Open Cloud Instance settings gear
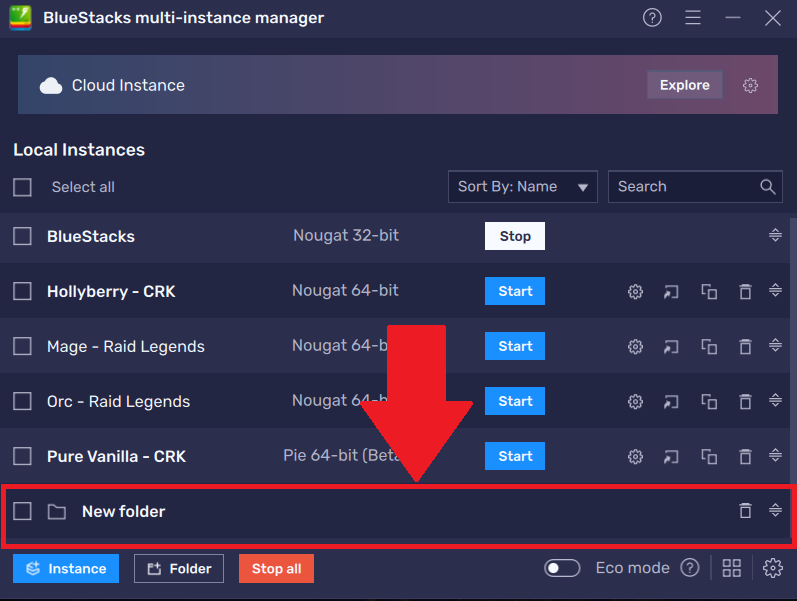 click(x=750, y=85)
